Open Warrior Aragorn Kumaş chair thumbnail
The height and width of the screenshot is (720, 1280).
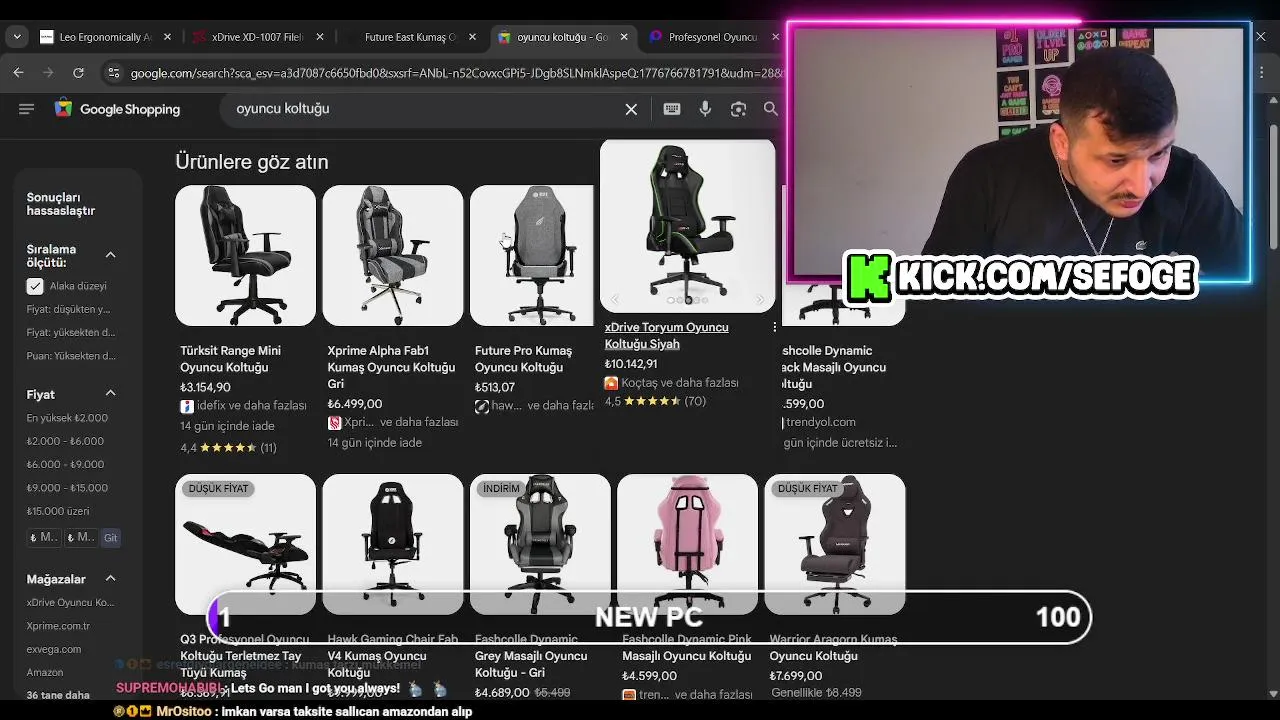coord(835,544)
